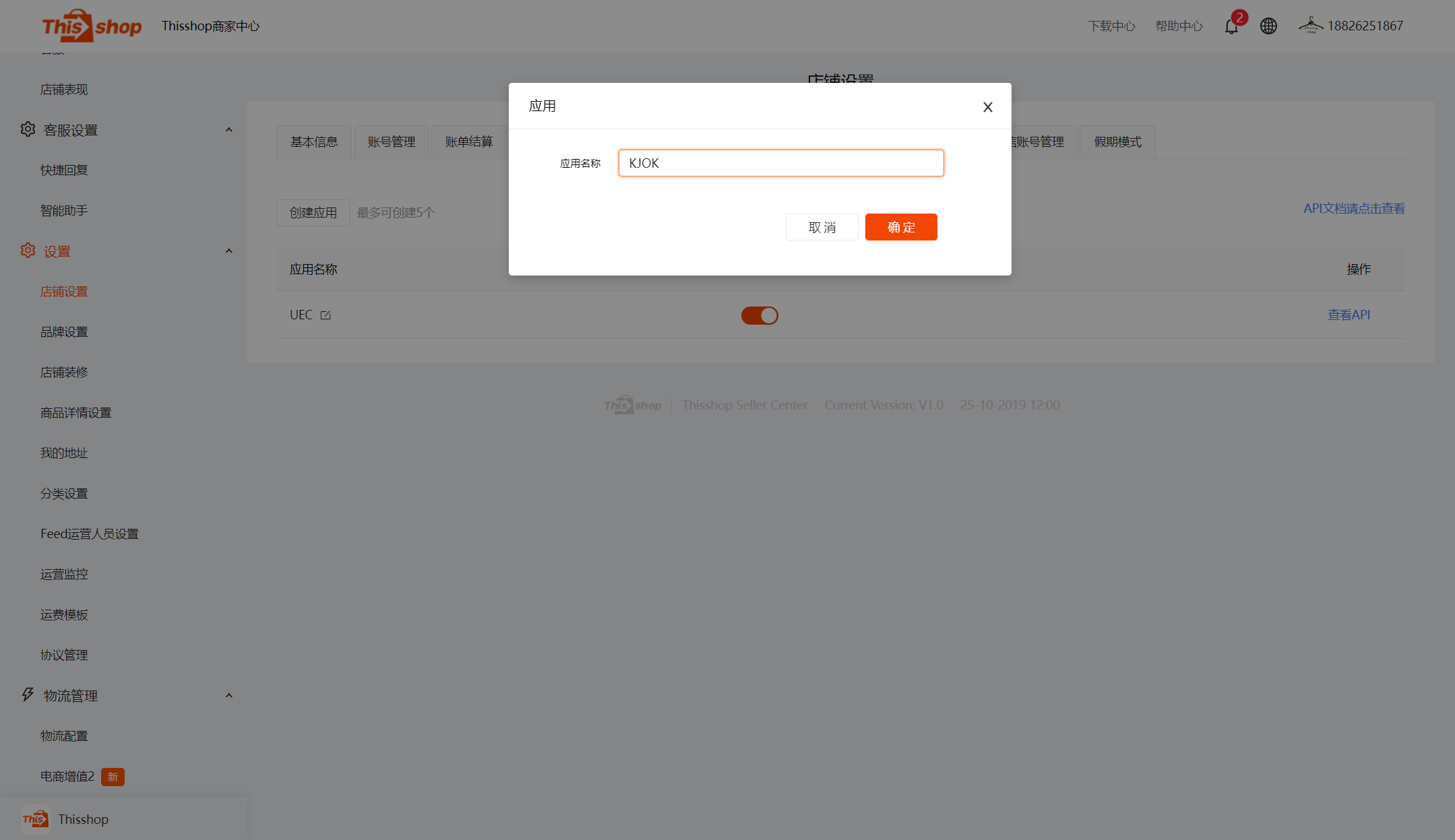This screenshot has width=1455, height=840.
Task: Switch to the 账号管理 tab
Action: coord(392,142)
